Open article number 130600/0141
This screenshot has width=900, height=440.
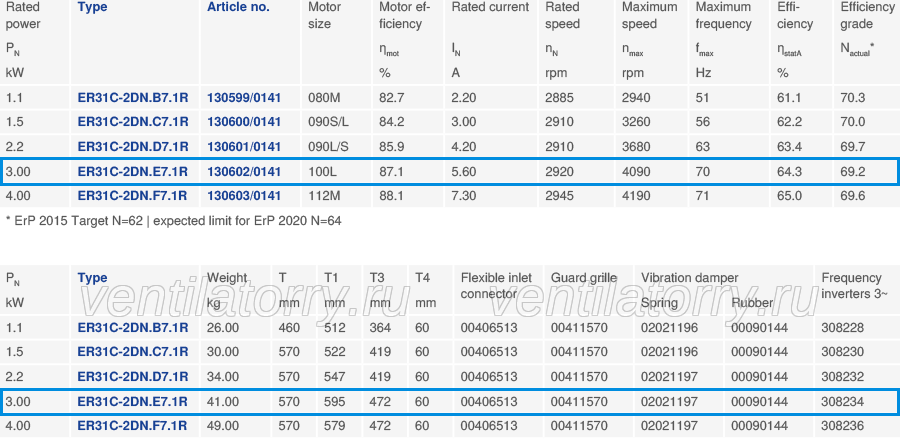244,122
